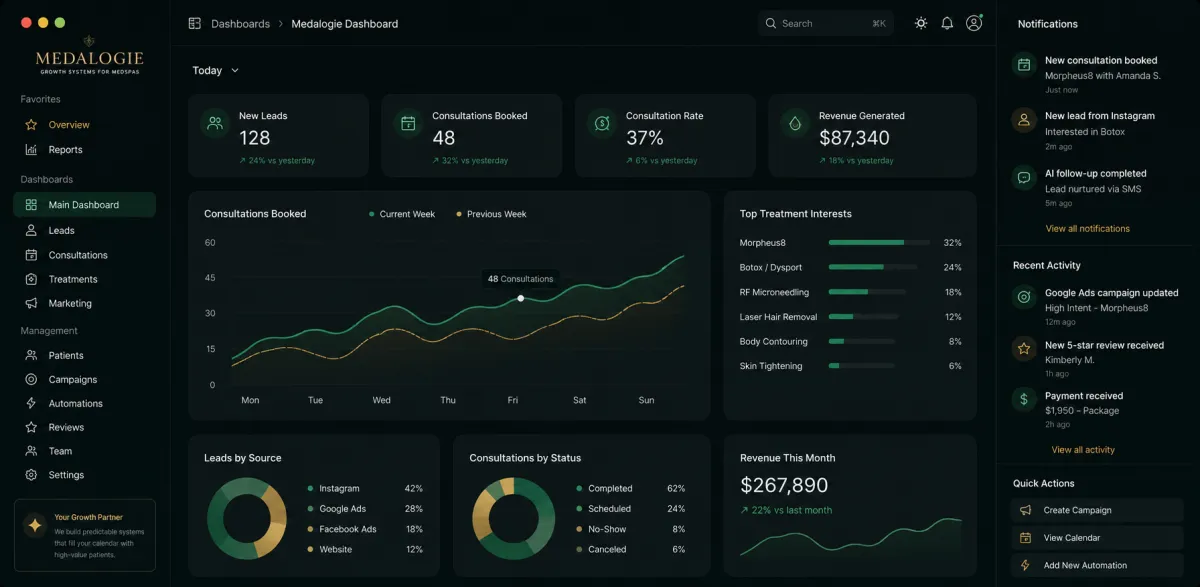The height and width of the screenshot is (587, 1200).
Task: Click the View Calendar quick action icon
Action: click(1025, 538)
